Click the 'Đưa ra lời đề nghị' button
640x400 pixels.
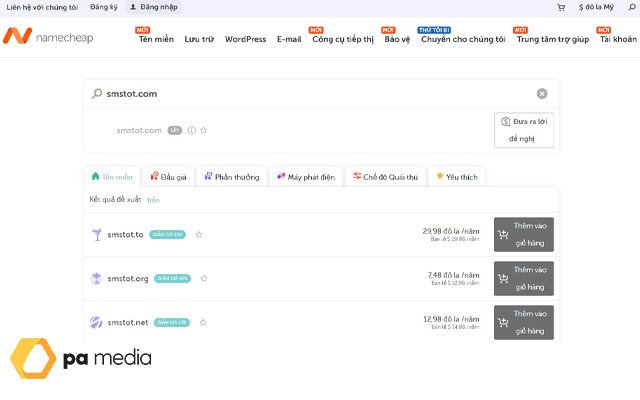524,130
